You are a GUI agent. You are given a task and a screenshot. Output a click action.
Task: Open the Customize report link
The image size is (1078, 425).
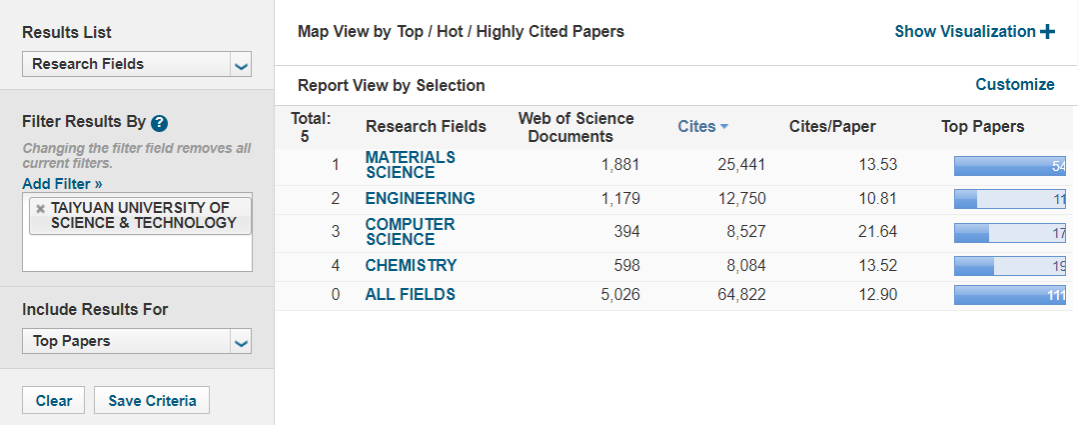[x=1015, y=84]
